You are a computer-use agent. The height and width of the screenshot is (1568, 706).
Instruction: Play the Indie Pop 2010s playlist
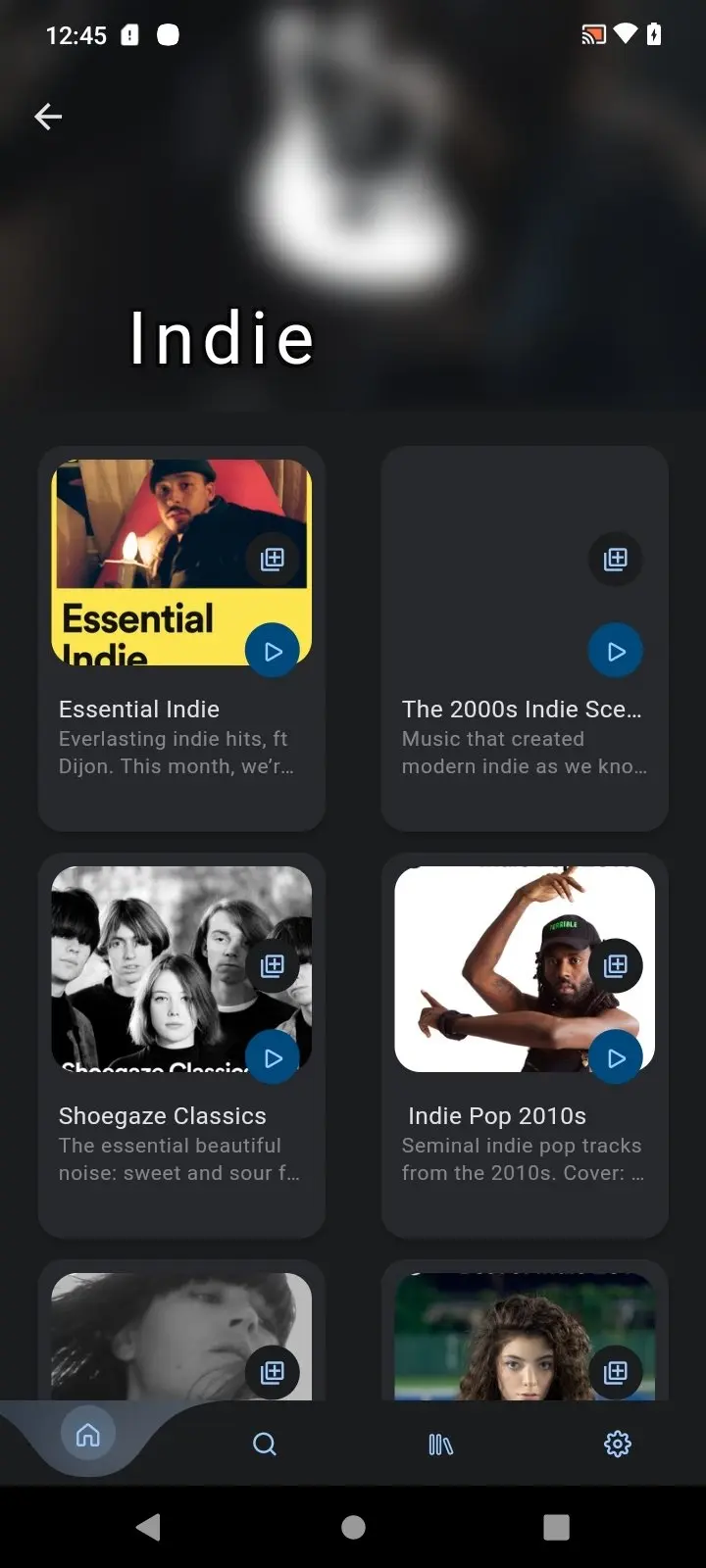(616, 1057)
